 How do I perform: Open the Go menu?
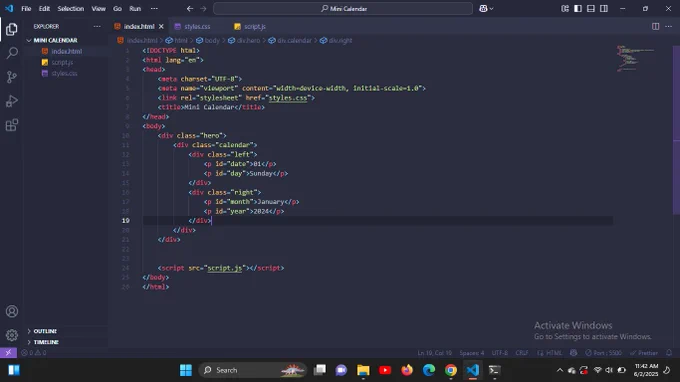click(x=118, y=8)
